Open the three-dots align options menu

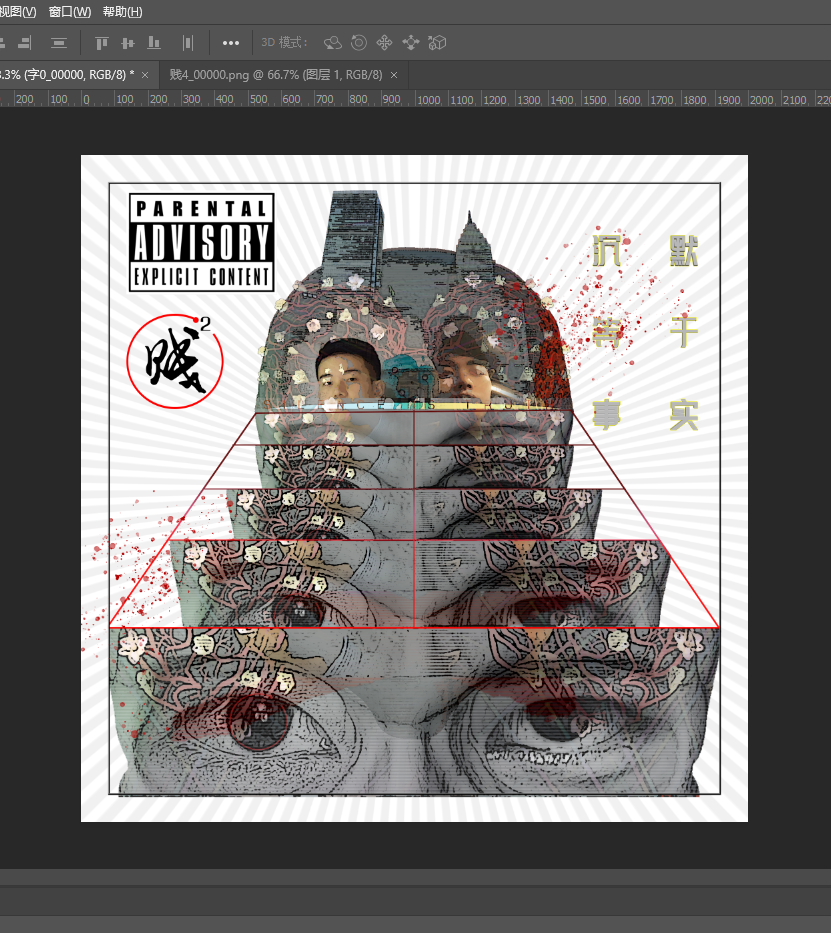point(231,43)
